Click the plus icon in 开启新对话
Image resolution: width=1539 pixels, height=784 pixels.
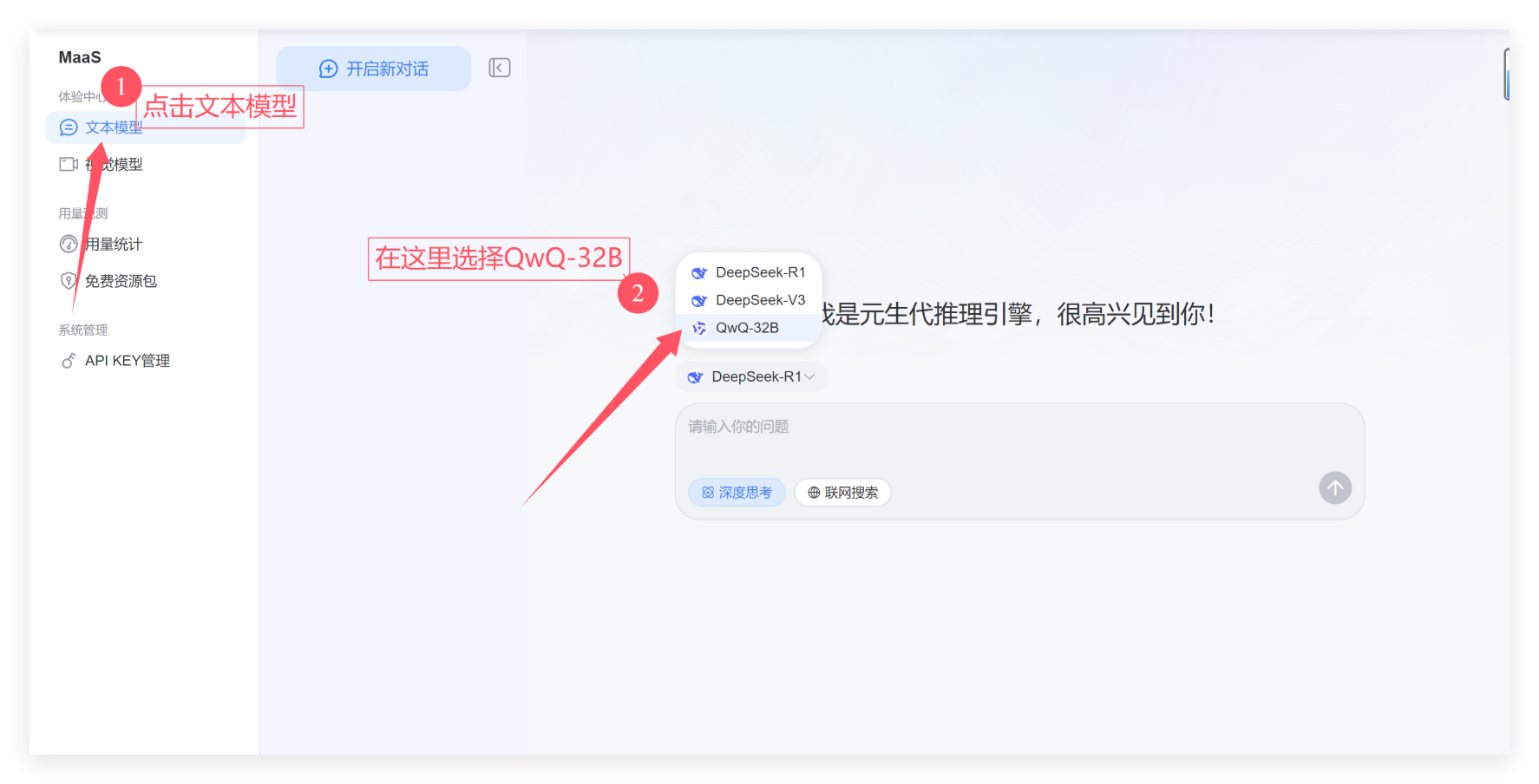(x=328, y=69)
